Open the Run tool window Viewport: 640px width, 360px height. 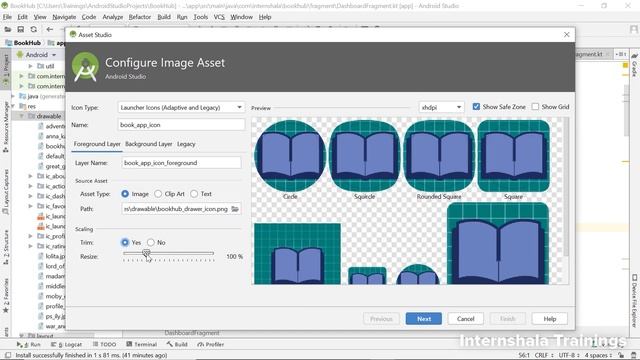29,344
